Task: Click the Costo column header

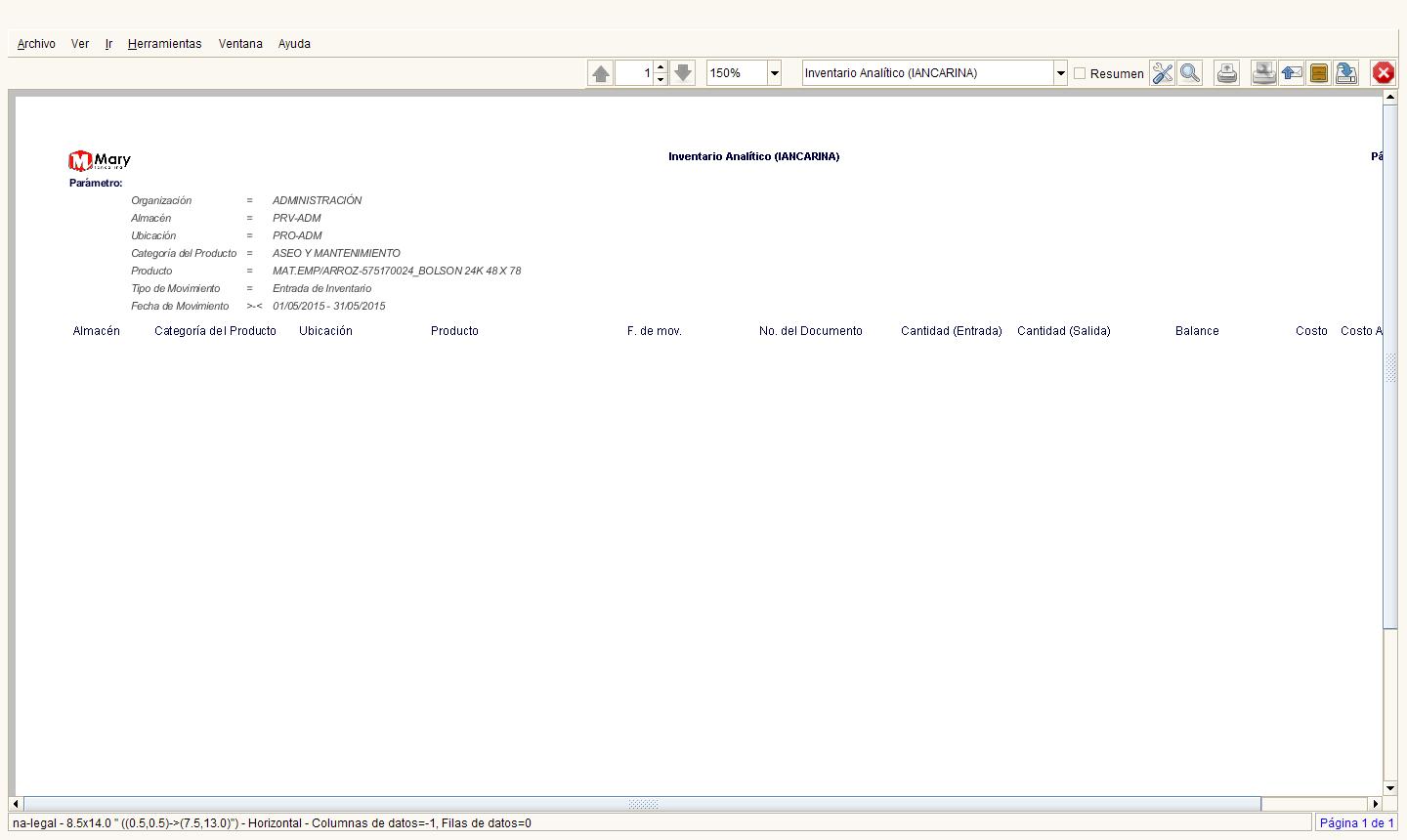Action: (1311, 331)
